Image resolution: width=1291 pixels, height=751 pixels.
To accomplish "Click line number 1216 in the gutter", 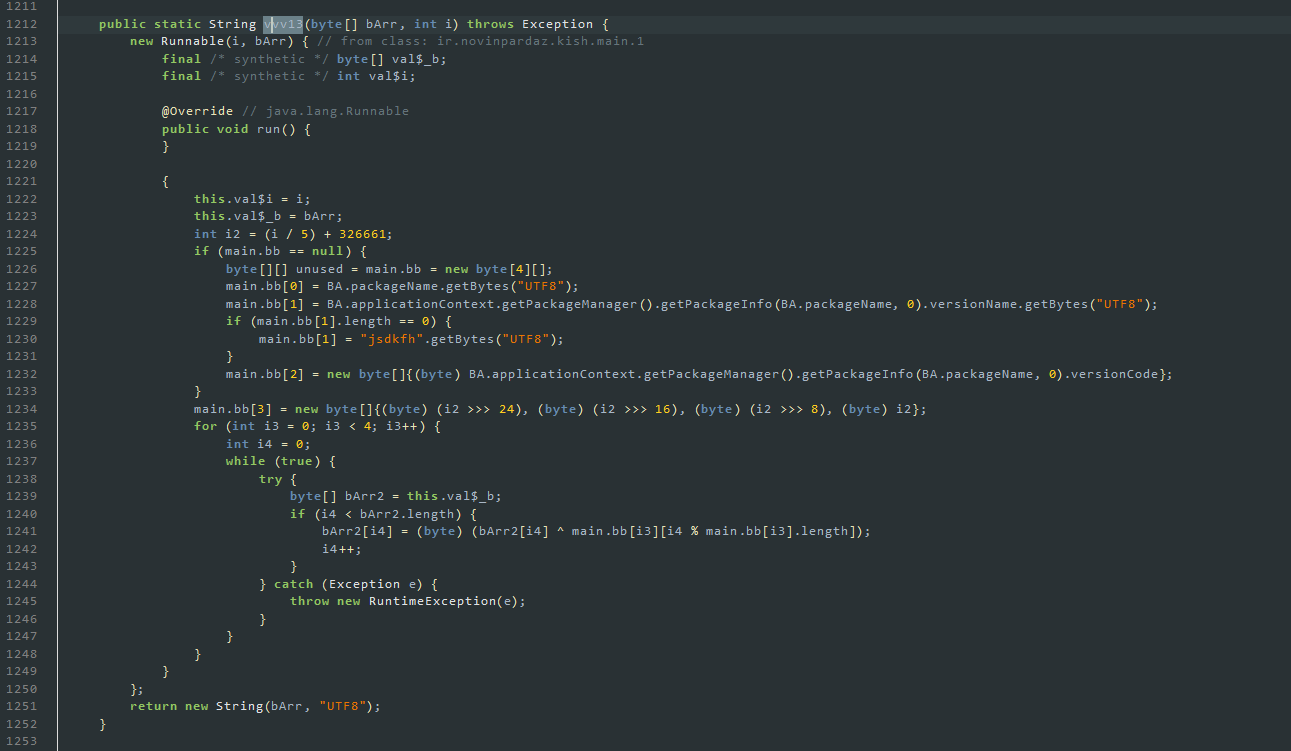I will [x=22, y=94].
